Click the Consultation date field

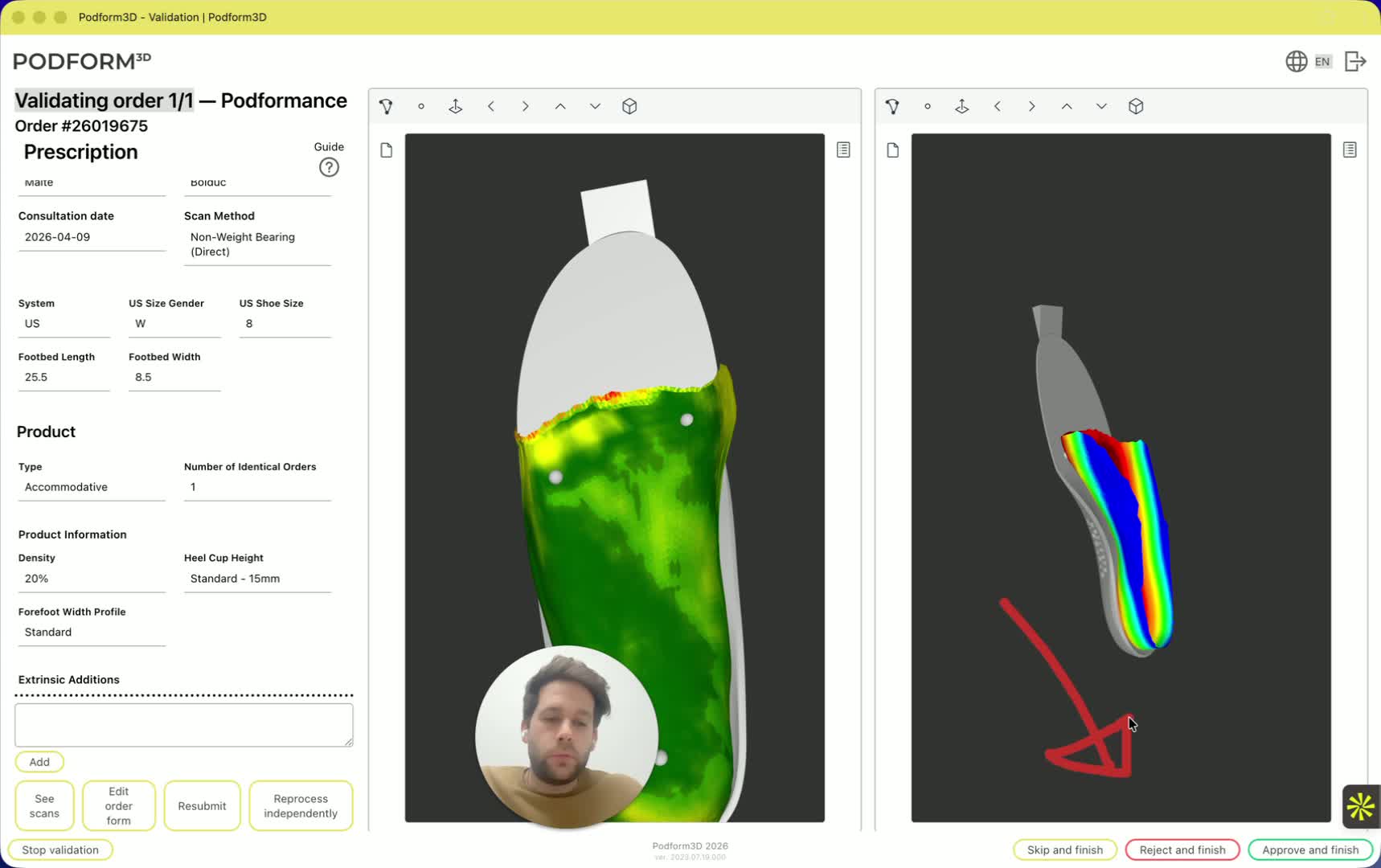pyautogui.click(x=92, y=237)
